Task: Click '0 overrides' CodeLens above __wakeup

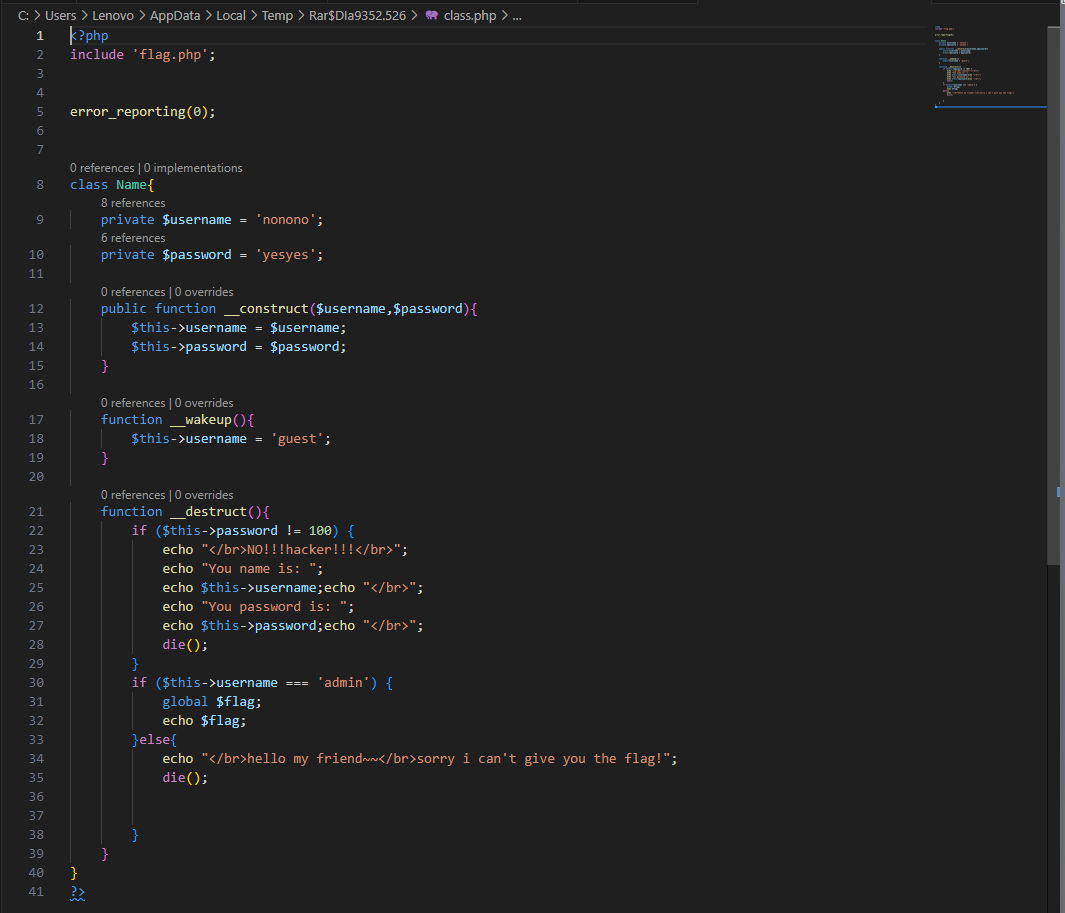Action: point(204,403)
